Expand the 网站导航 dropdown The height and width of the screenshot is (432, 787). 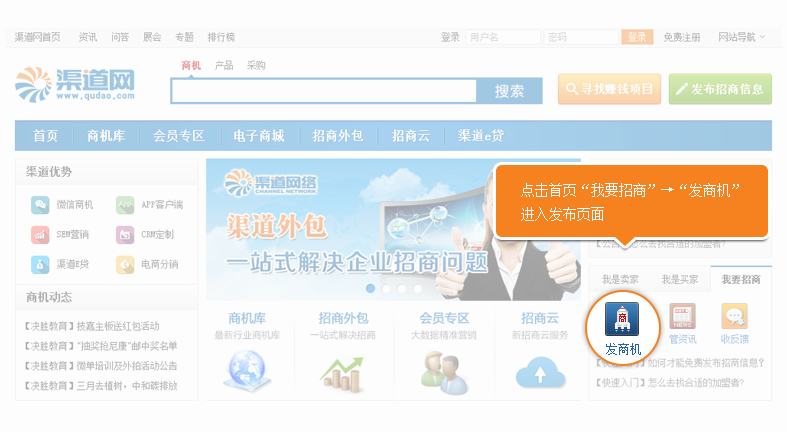click(x=741, y=37)
